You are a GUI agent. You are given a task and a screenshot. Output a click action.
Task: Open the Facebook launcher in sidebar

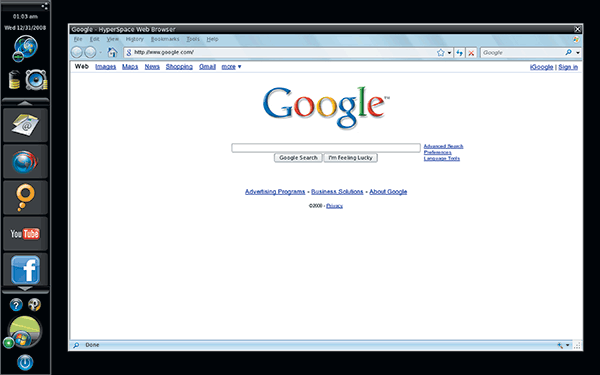coord(25,269)
